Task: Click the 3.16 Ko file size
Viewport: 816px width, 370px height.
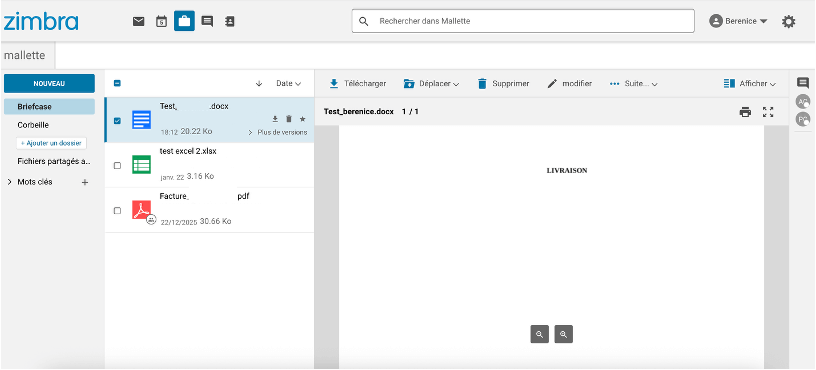Action: tap(200, 176)
